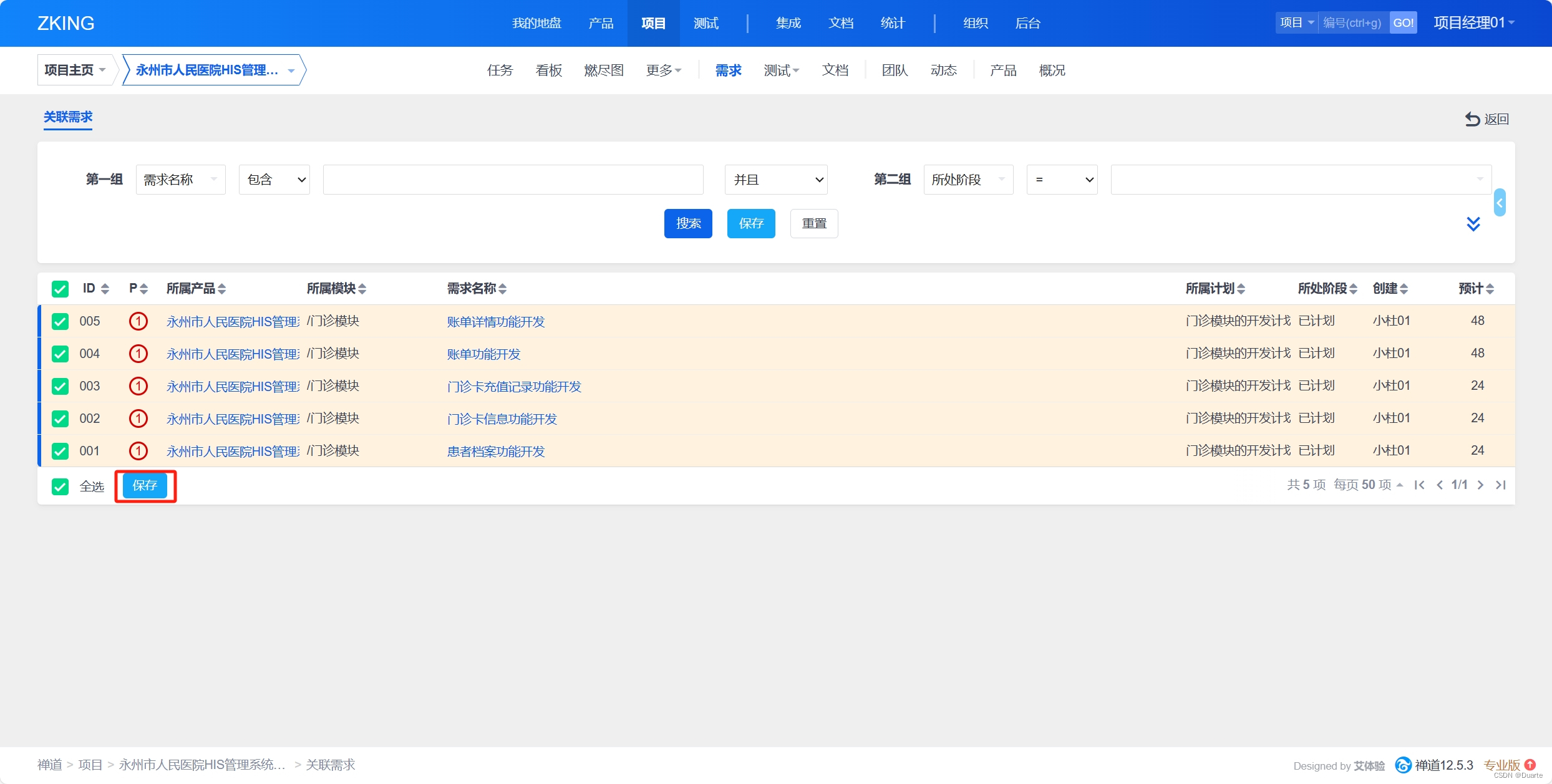The width and height of the screenshot is (1552, 784).
Task: Click the first group search text field
Action: (x=513, y=180)
